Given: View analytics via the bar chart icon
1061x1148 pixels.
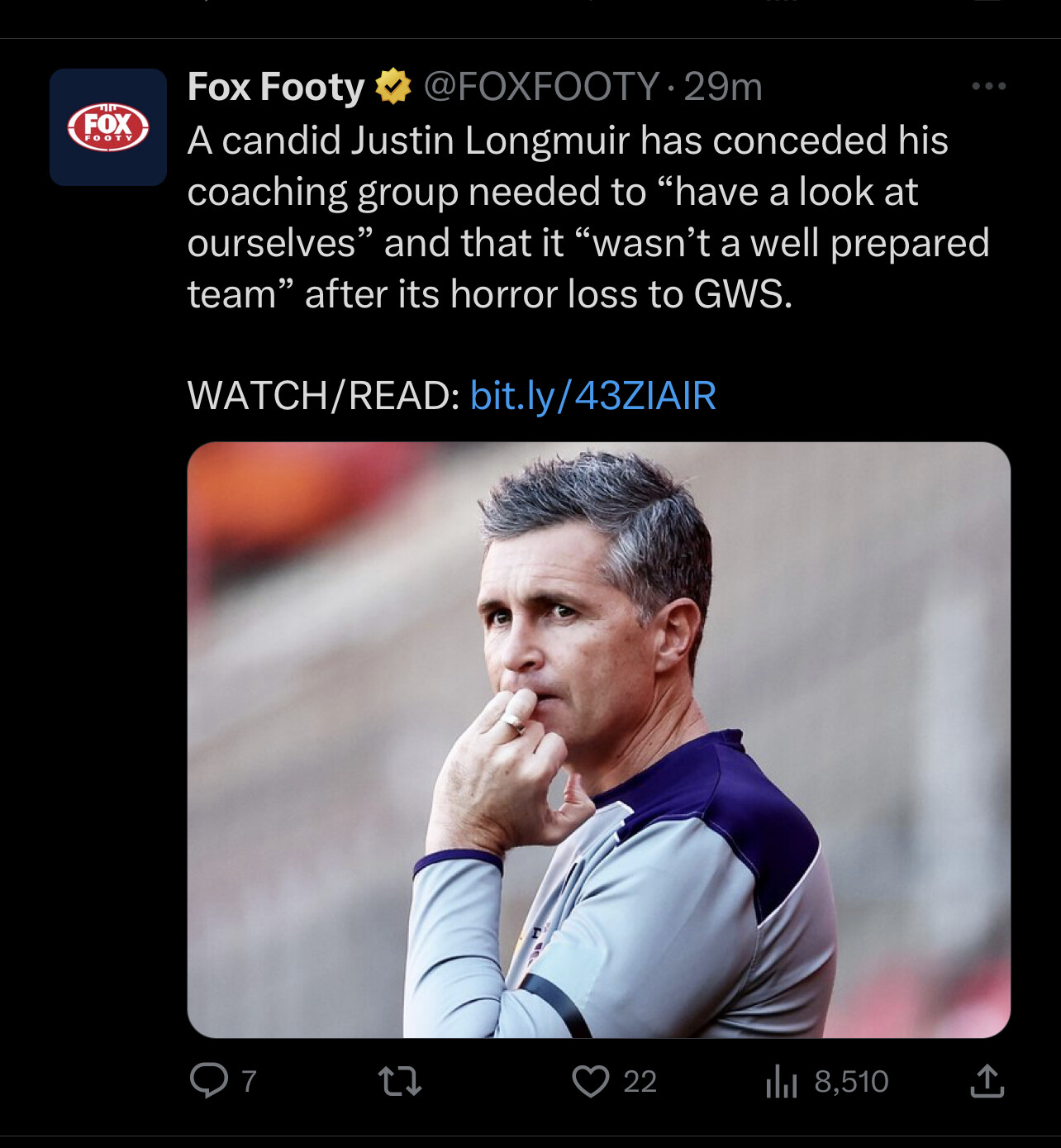Looking at the screenshot, I should (x=781, y=1081).
